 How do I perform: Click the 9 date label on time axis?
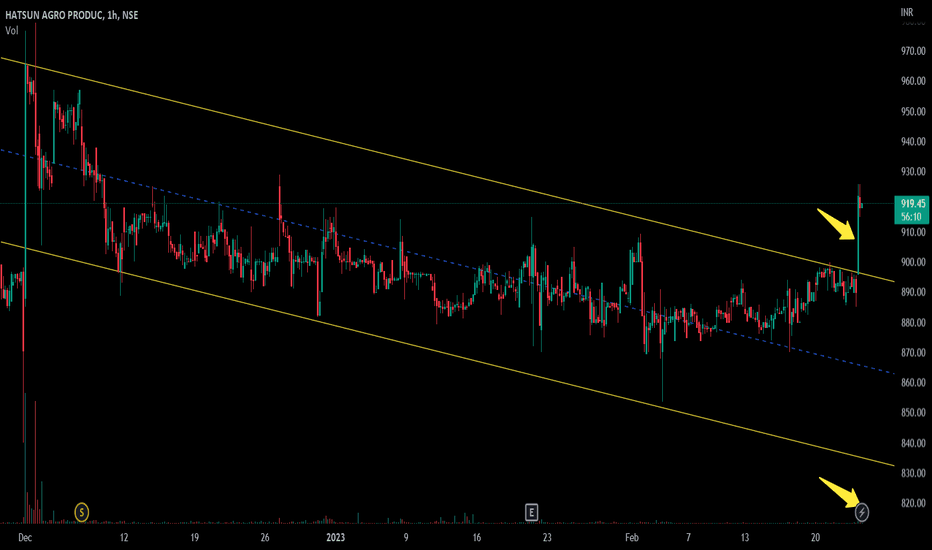(406, 538)
